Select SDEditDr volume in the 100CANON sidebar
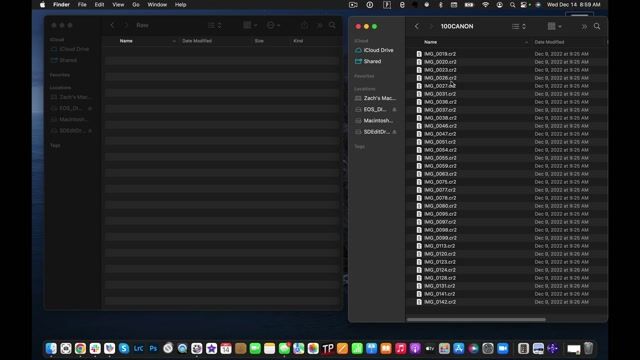This screenshot has width=640, height=360. [372, 132]
